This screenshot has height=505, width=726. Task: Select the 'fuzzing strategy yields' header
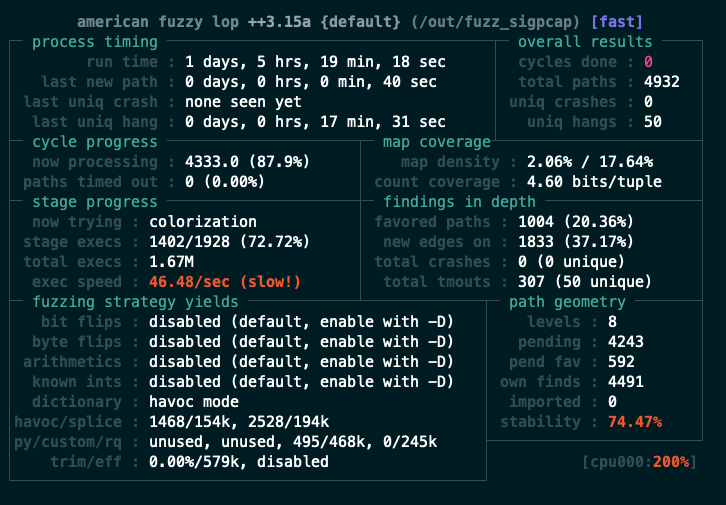pyautogui.click(x=135, y=302)
